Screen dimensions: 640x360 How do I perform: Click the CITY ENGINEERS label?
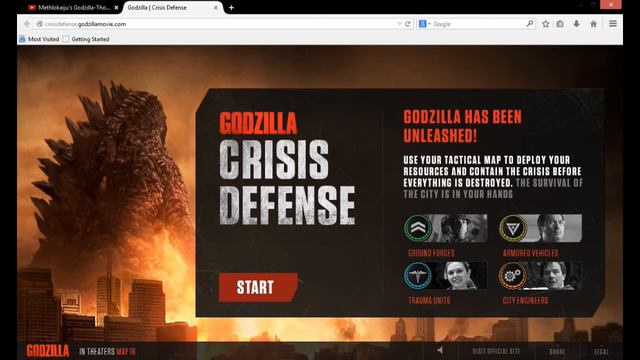[x=525, y=300]
